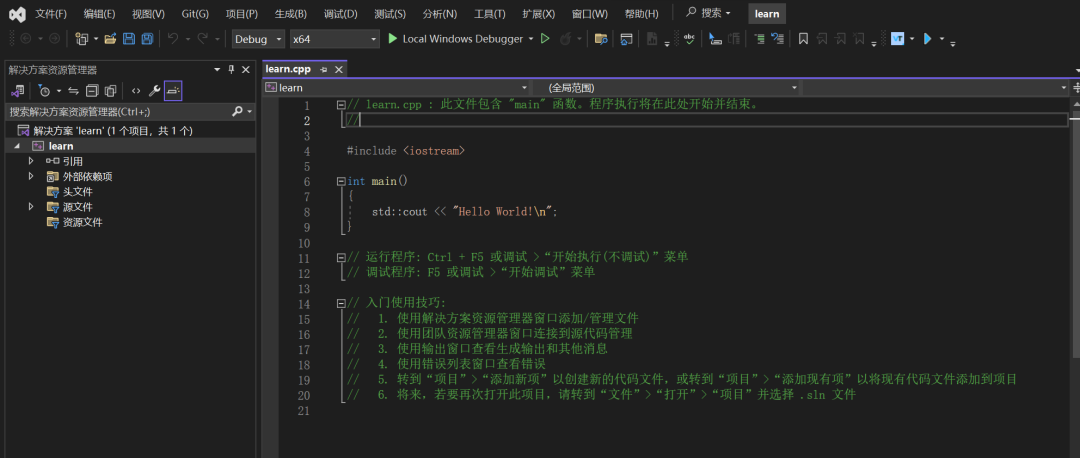
Task: Open Properties with the wrench icon
Action: point(154,90)
